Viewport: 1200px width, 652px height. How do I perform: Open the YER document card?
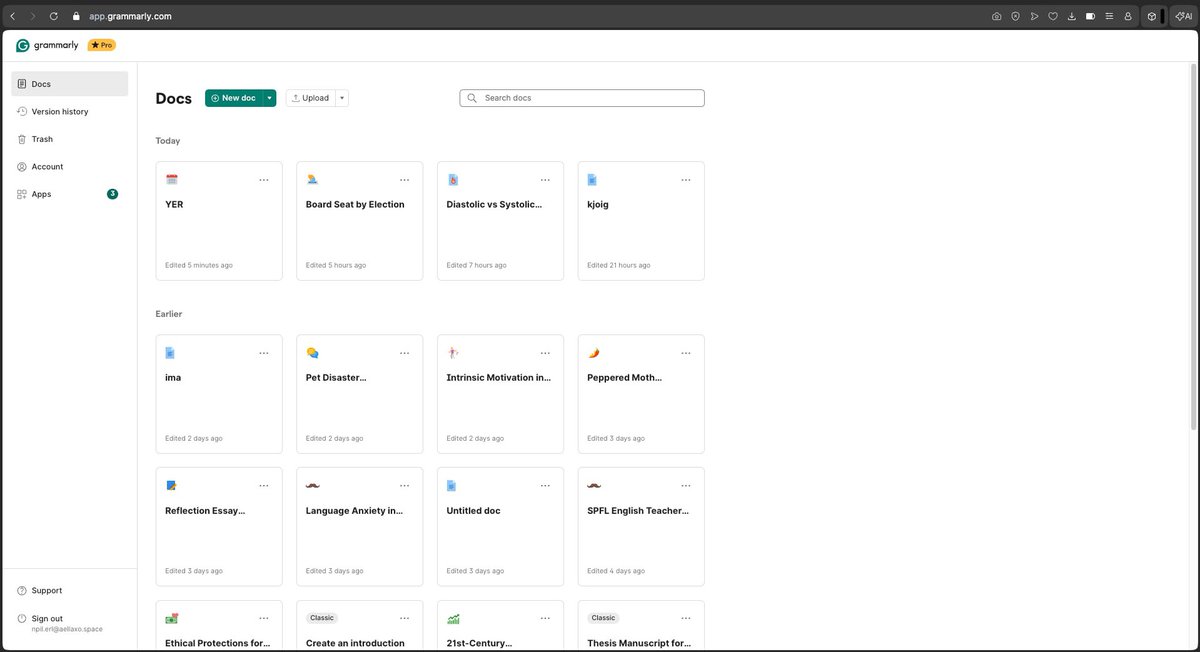pyautogui.click(x=219, y=221)
